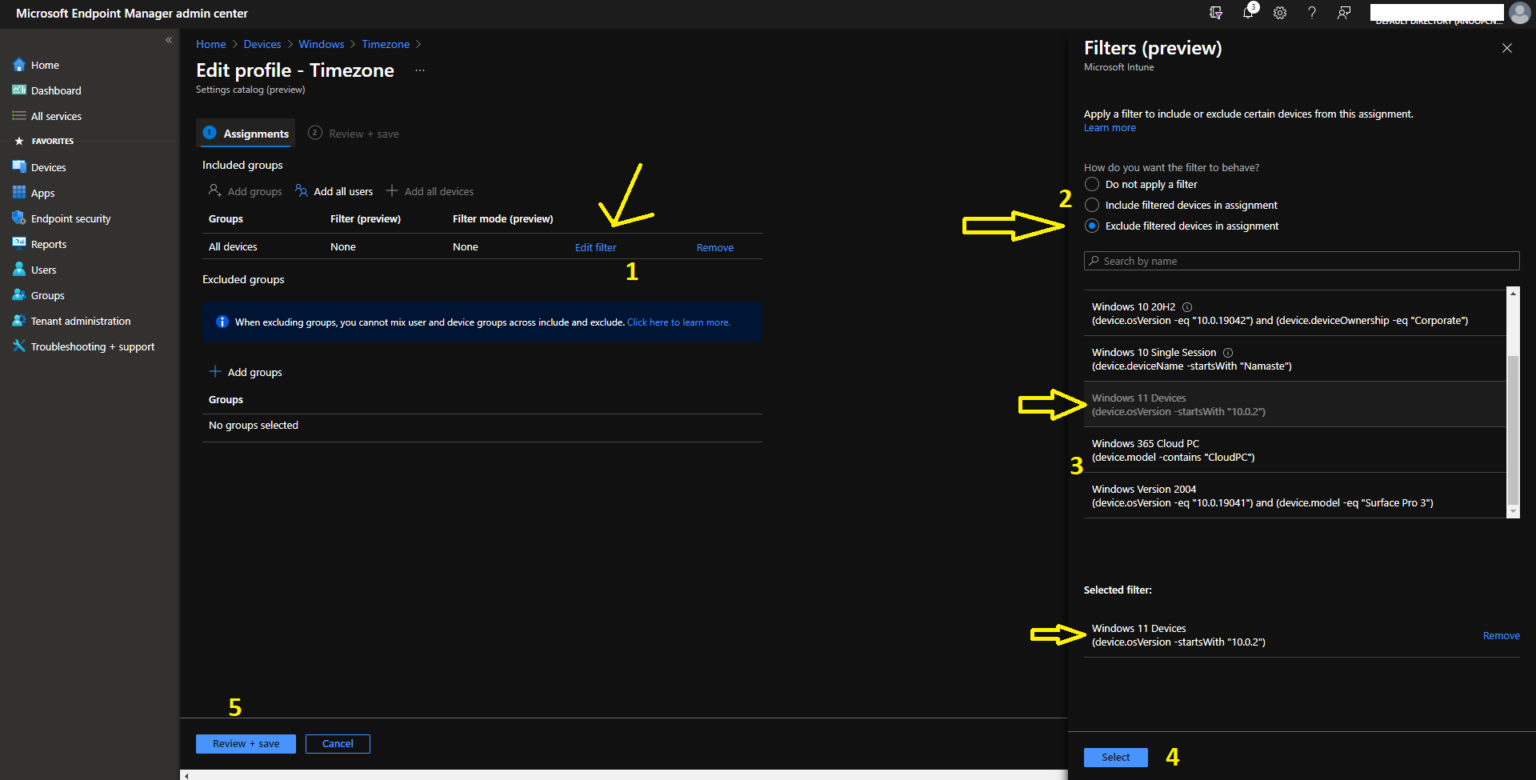Click the Edit filter link
The image size is (1536, 780).
[595, 247]
